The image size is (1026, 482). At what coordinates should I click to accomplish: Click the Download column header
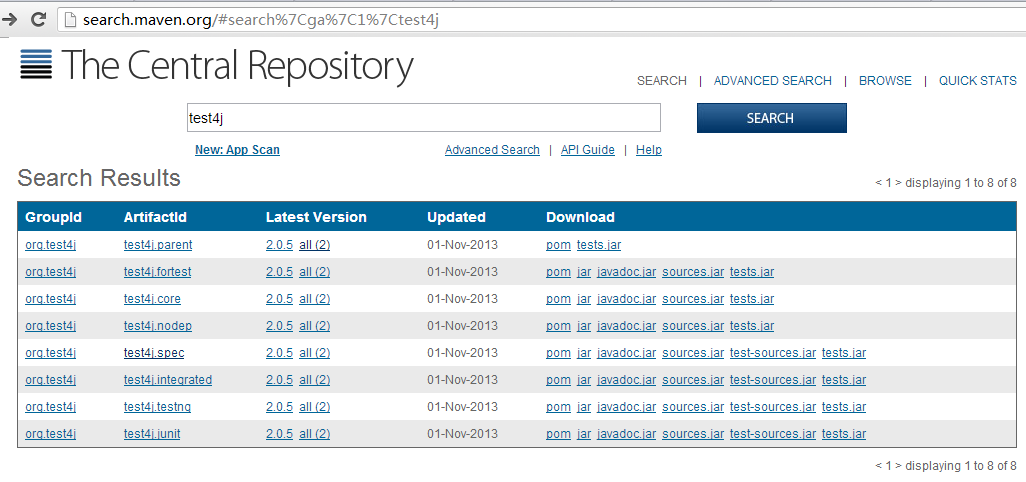click(580, 217)
